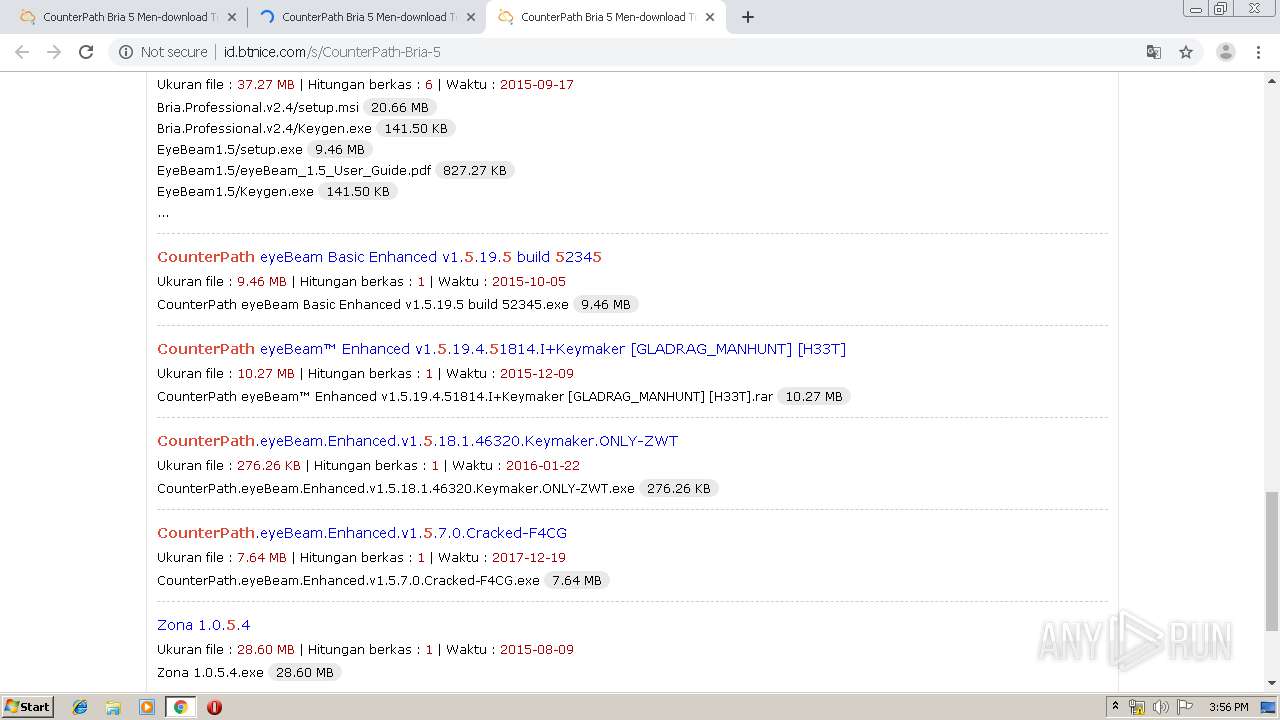1280x720 pixels.
Task: Click the date 2016-01-22
Action: tap(543, 466)
